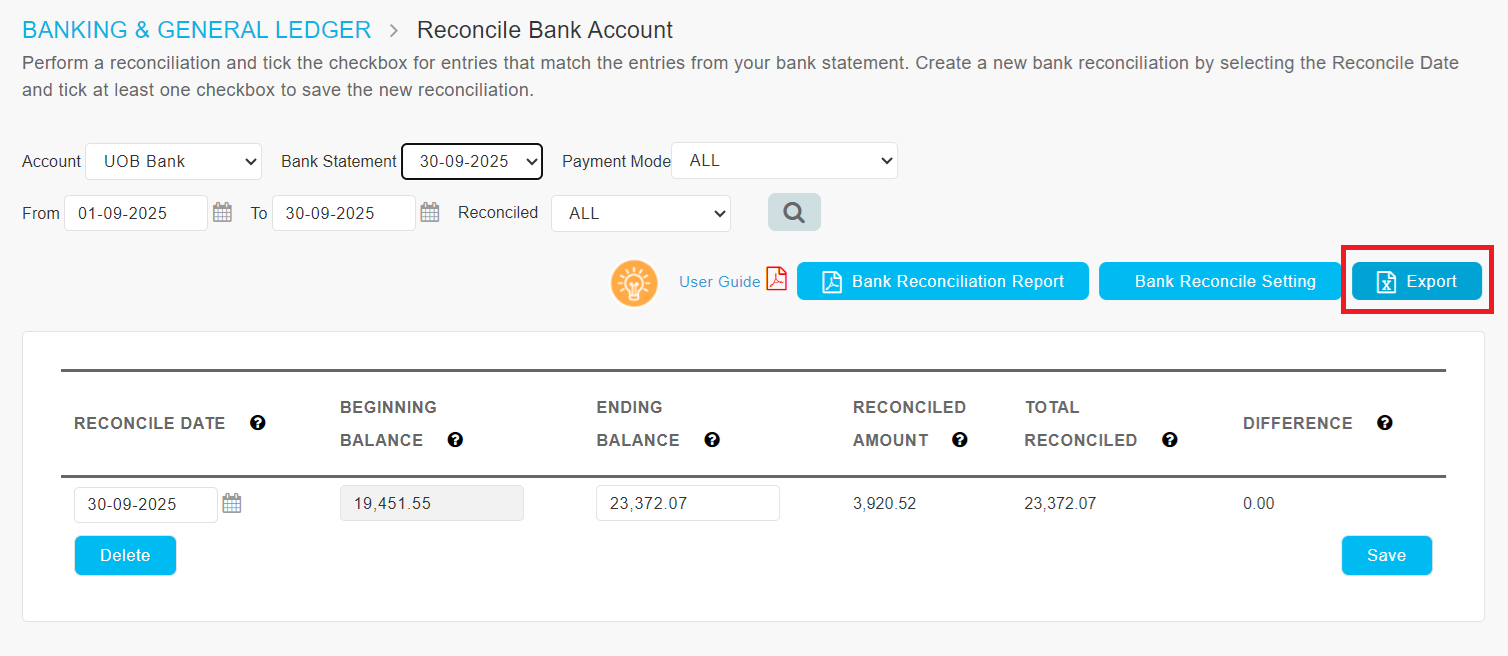The width and height of the screenshot is (1508, 656).
Task: Show help tooltip for Difference column
Action: tap(1385, 423)
